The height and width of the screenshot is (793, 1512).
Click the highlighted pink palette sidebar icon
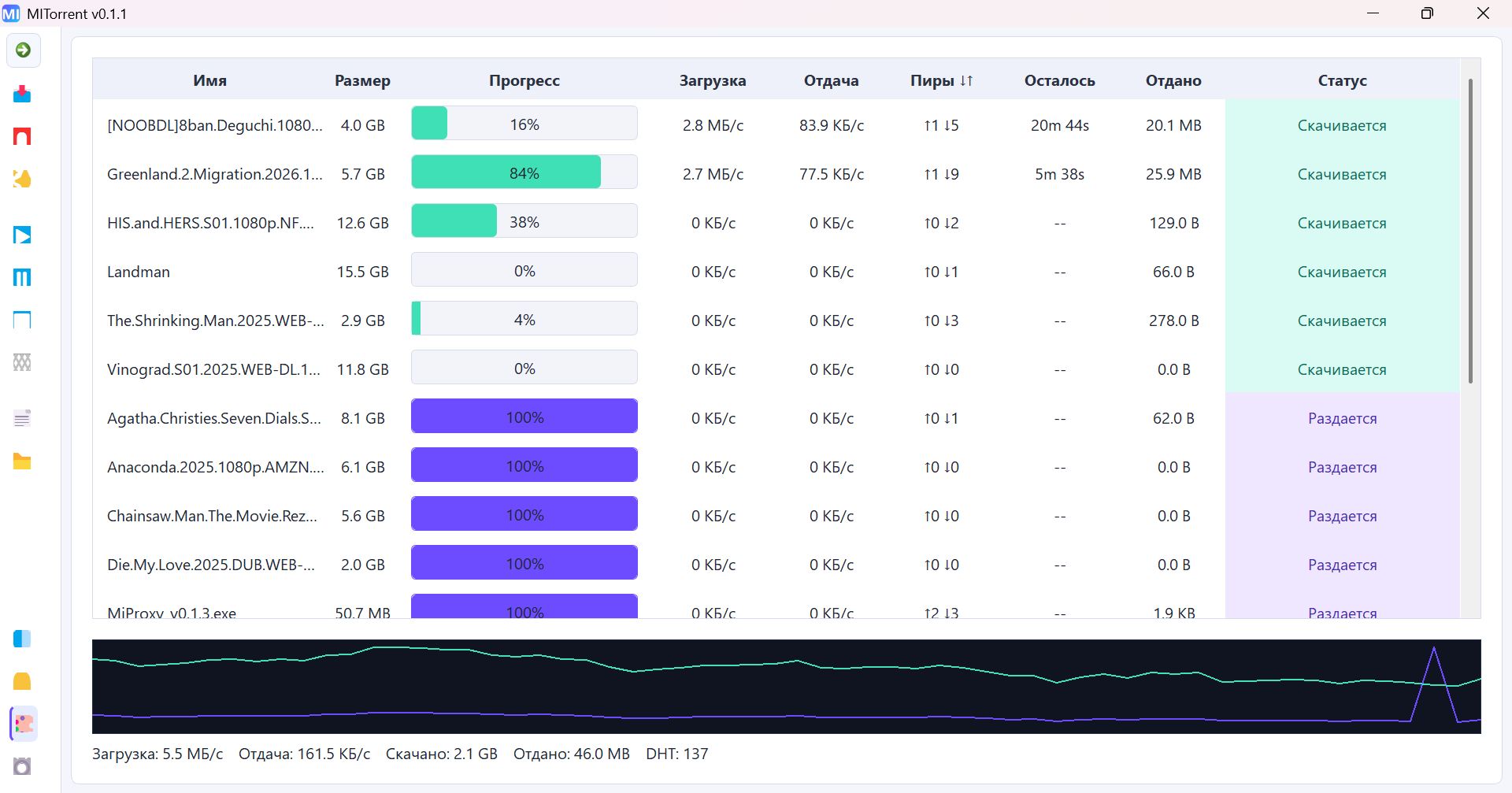tap(24, 724)
